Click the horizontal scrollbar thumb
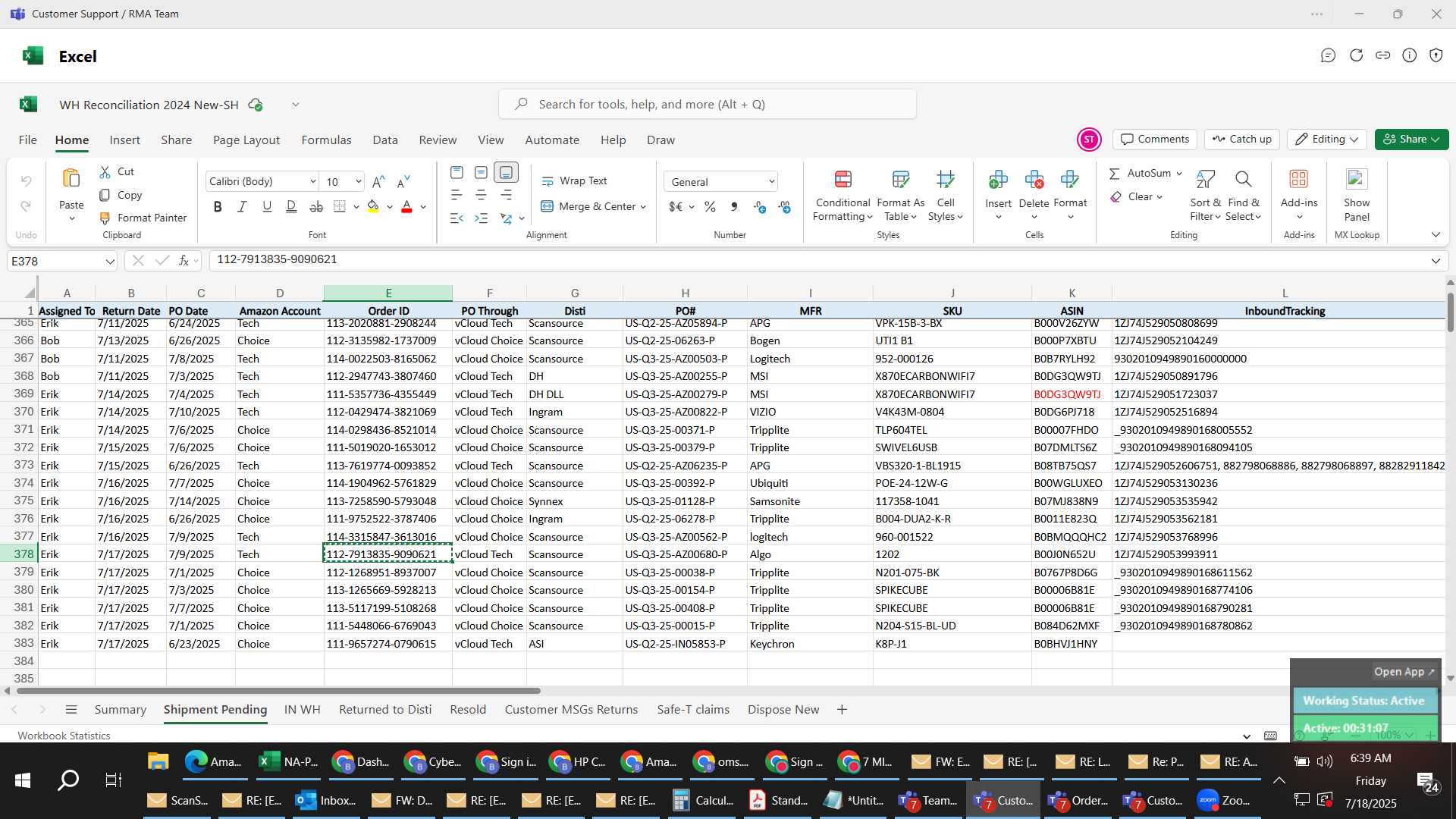This screenshot has width=1456, height=819. [278, 691]
